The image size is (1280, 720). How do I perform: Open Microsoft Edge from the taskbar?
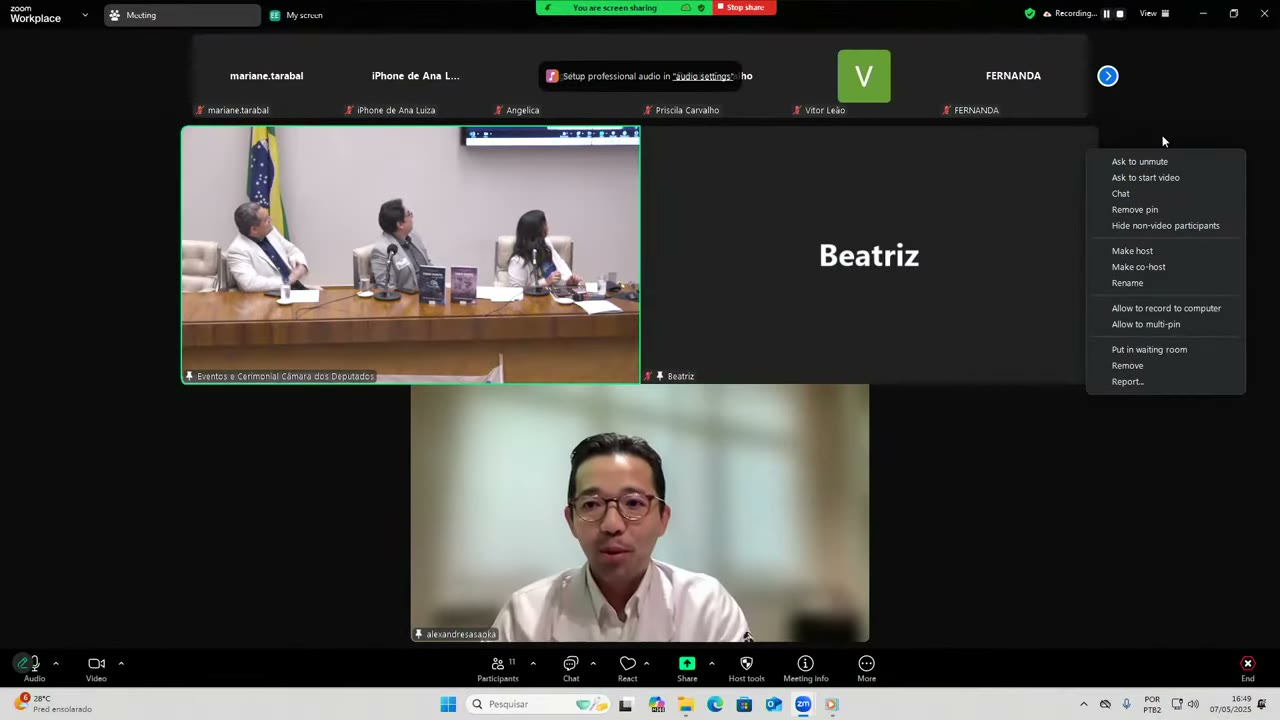[715, 704]
